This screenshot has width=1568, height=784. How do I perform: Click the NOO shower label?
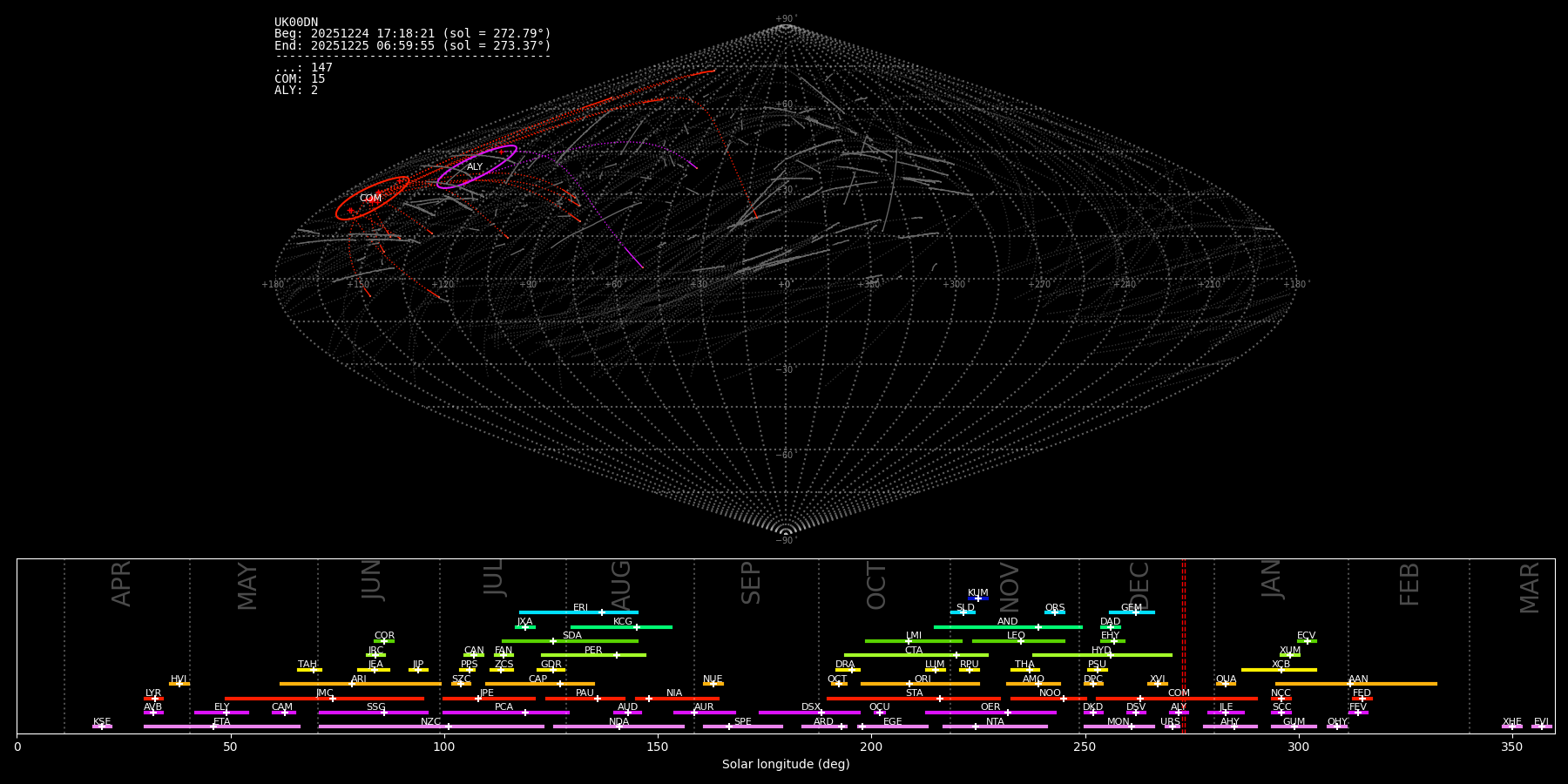coord(1051,693)
